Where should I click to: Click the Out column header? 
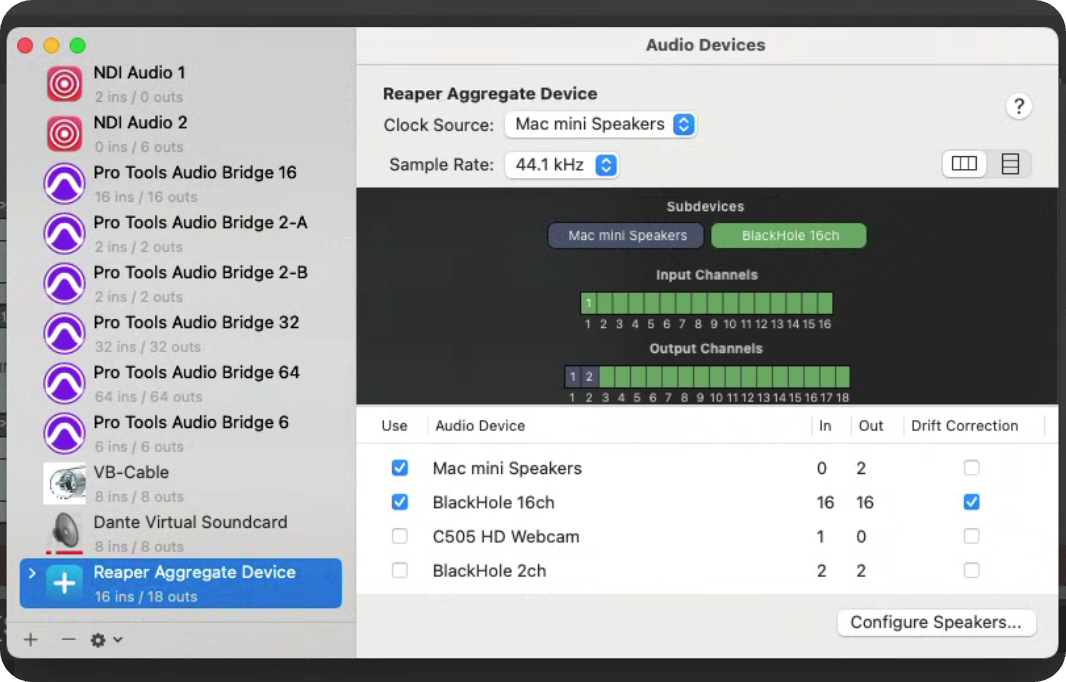click(x=871, y=426)
